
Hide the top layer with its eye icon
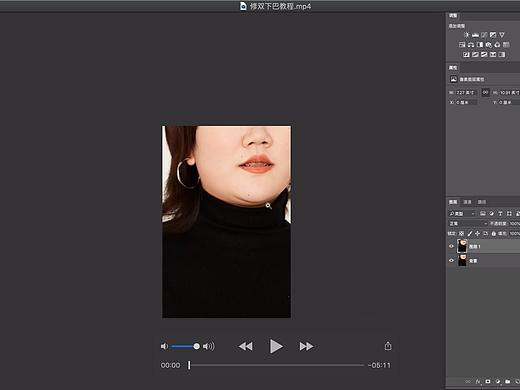click(451, 246)
